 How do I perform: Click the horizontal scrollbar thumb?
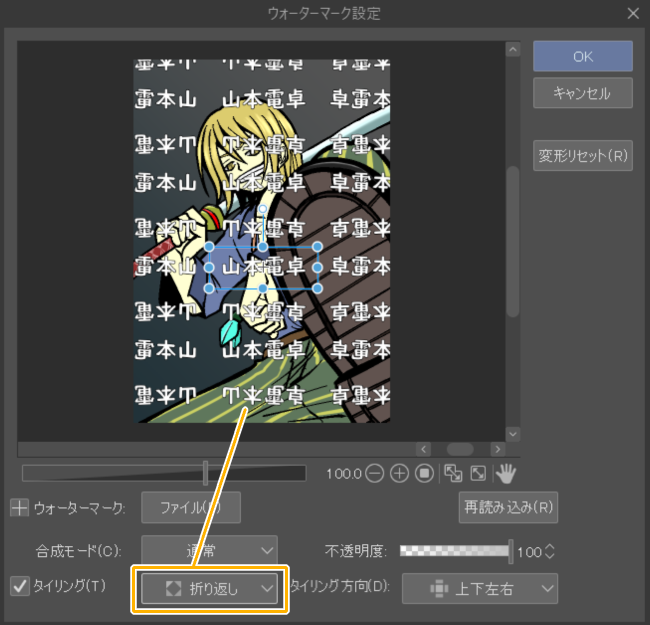click(460, 449)
